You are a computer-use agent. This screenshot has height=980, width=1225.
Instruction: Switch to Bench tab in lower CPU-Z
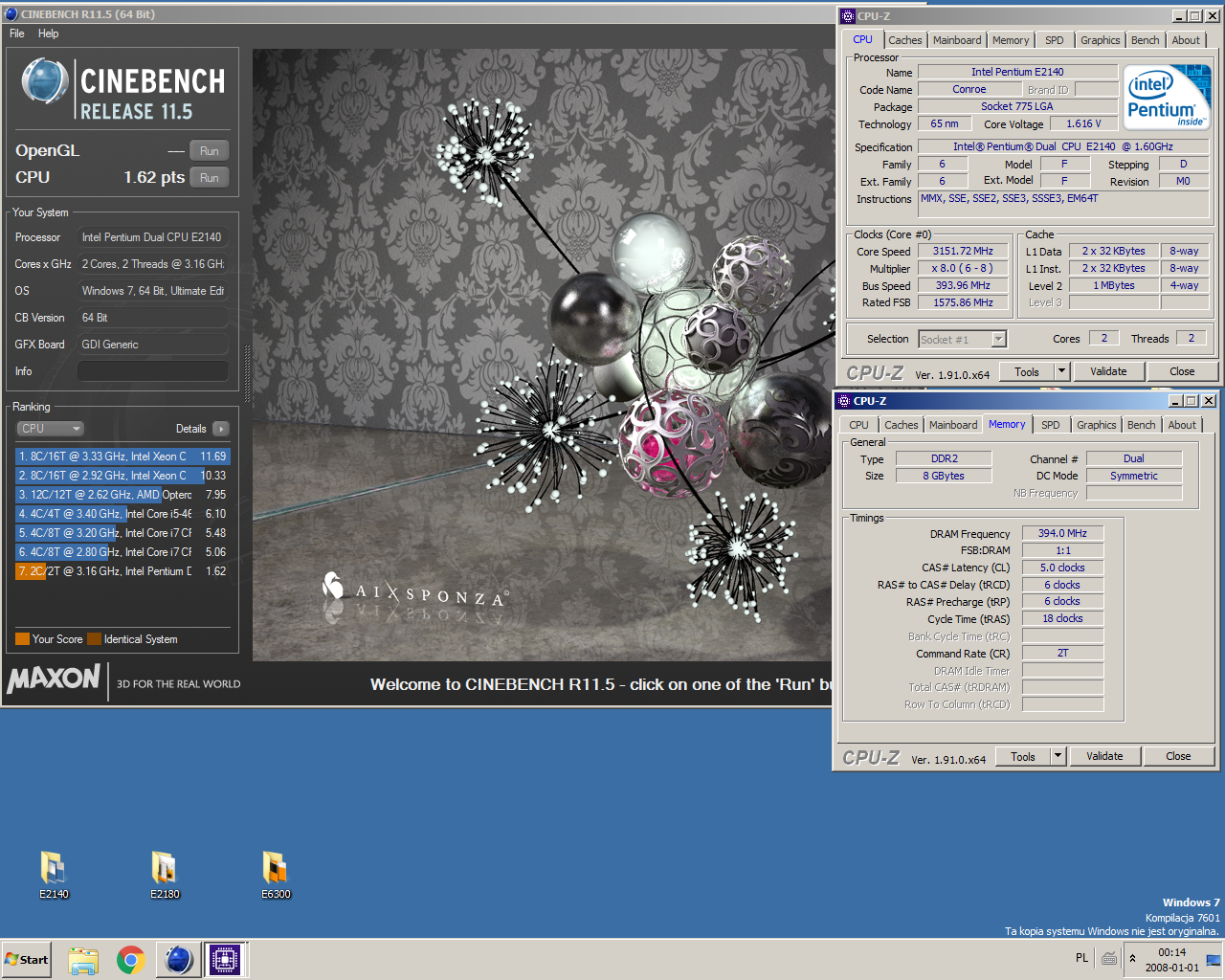[1141, 425]
